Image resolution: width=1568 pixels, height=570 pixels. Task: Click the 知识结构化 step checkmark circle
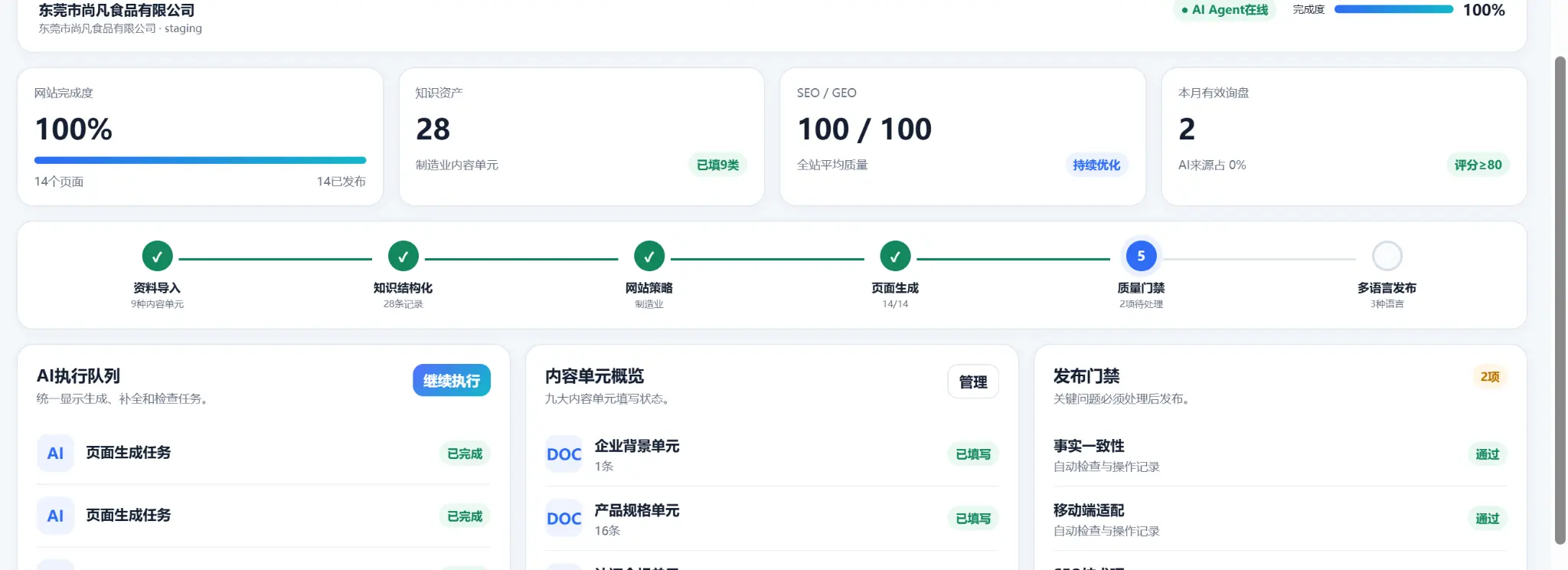tap(403, 257)
